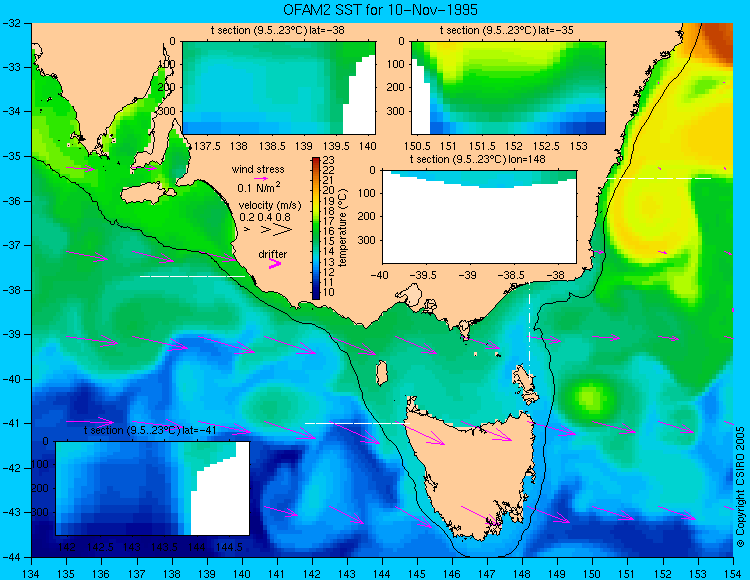Click the largest velocity legend arrowhead
Image resolution: width=750 pixels, height=580 pixels.
[x=282, y=230]
